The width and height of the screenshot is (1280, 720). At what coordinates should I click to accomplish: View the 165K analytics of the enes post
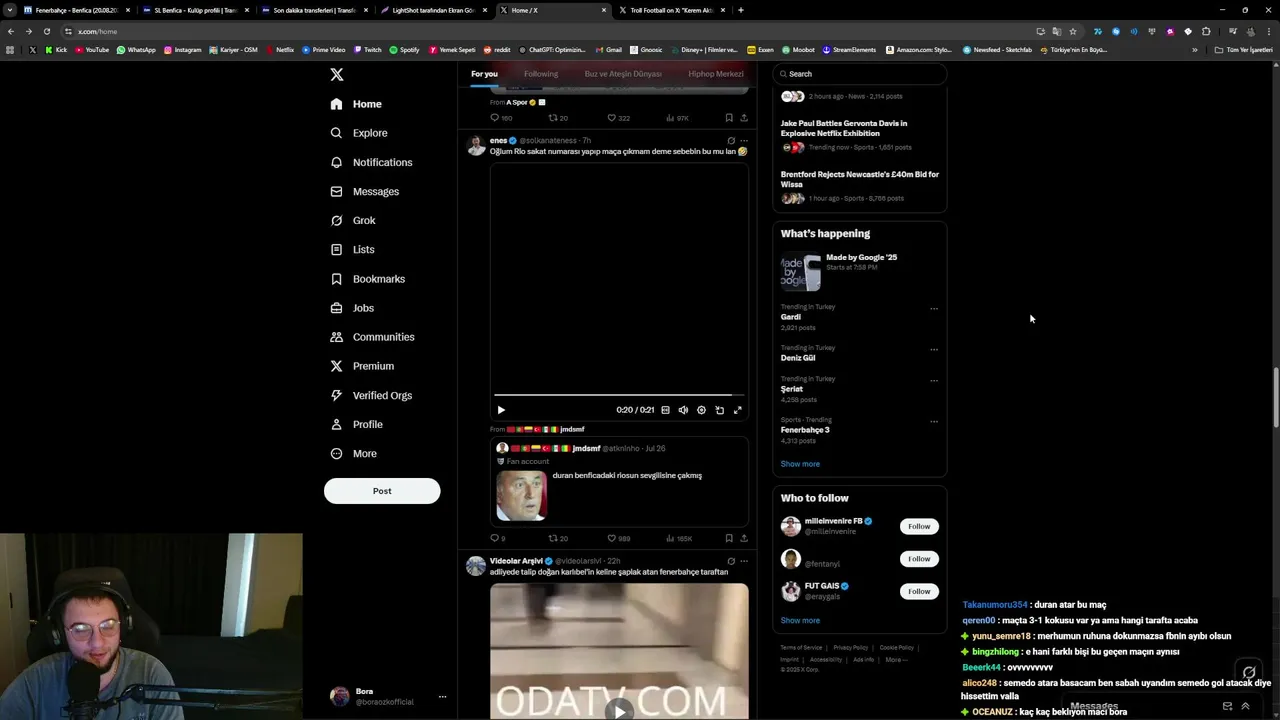[x=679, y=538]
